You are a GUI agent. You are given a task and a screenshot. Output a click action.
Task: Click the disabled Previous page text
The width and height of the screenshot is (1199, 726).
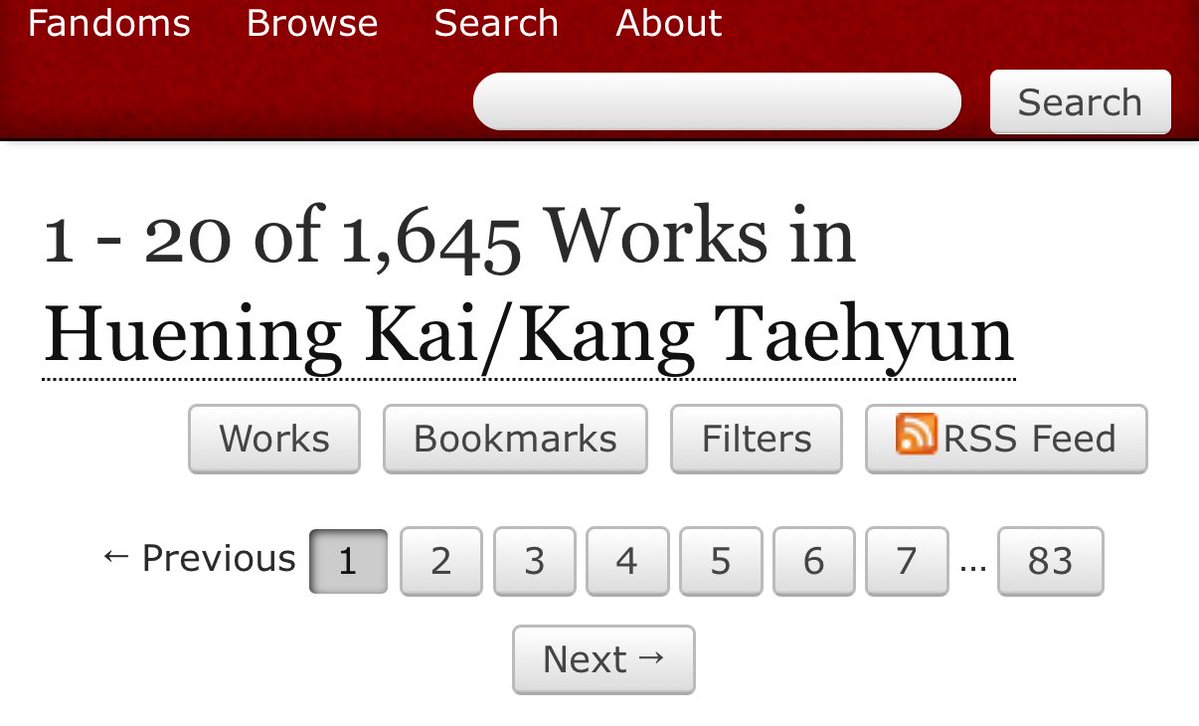[199, 558]
